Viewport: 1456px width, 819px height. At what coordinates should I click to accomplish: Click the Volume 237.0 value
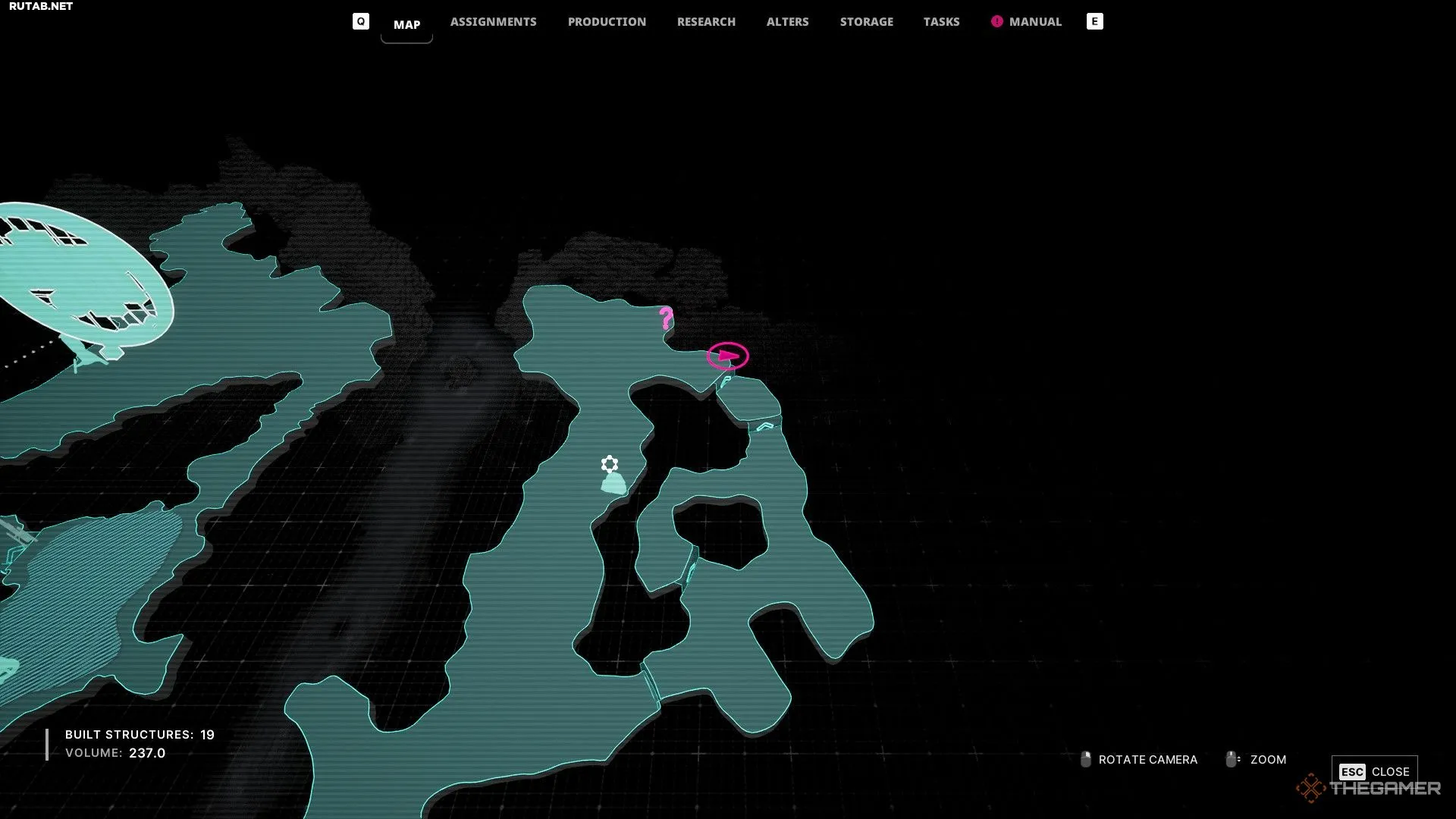click(147, 753)
